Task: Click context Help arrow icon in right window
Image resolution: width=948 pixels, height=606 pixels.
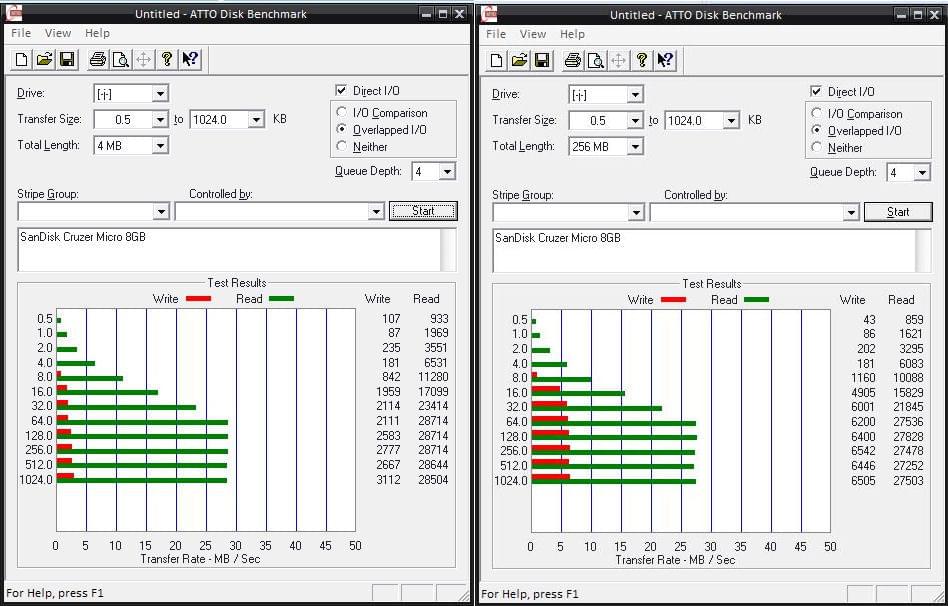Action: coord(665,60)
